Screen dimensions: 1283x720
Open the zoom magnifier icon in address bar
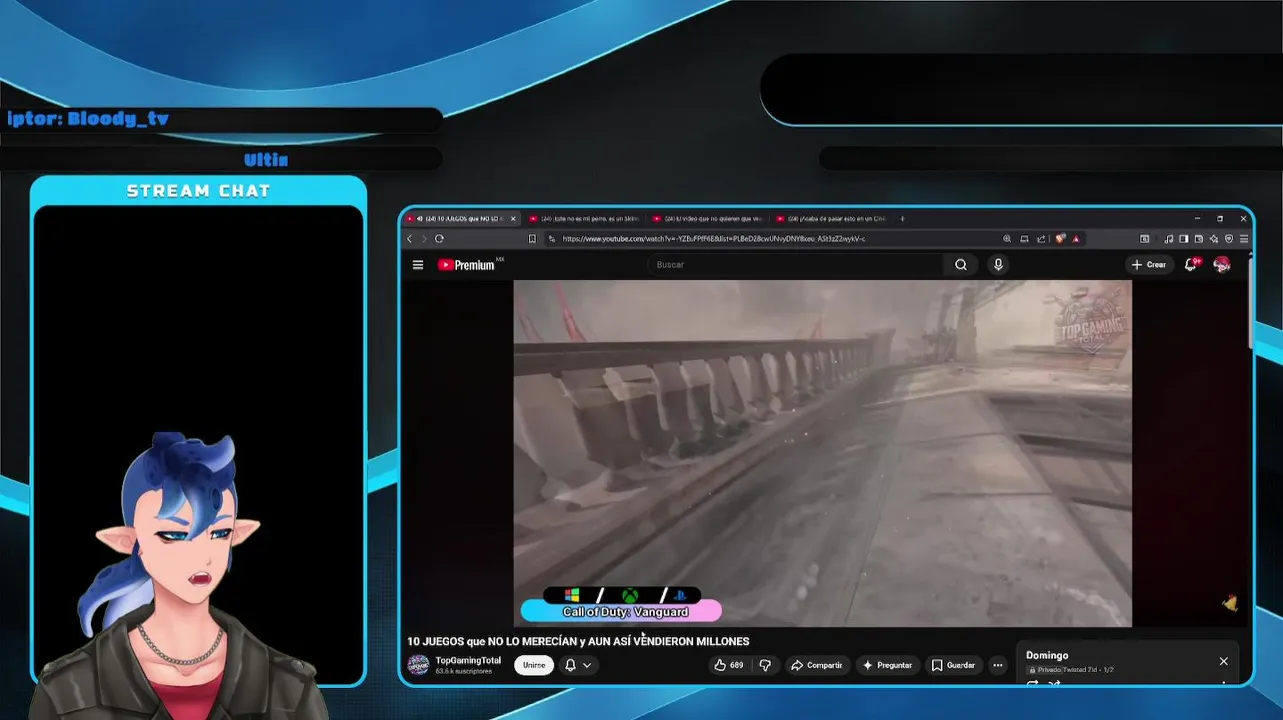coord(1007,239)
